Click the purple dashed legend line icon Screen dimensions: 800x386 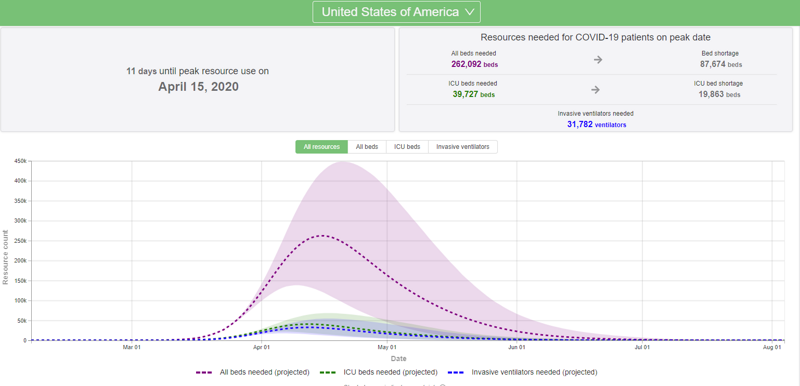click(x=204, y=373)
